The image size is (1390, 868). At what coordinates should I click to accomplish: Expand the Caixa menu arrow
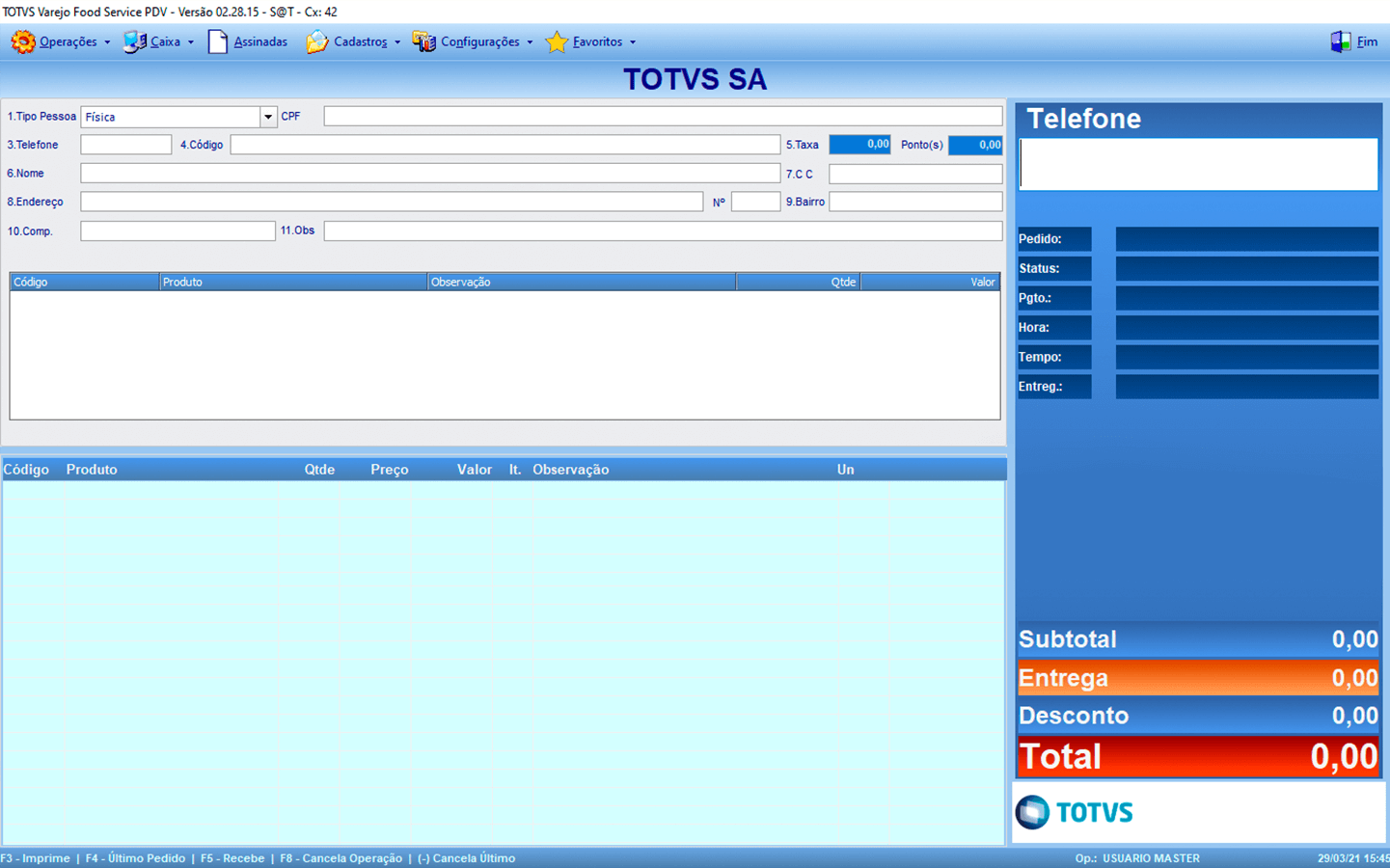[x=191, y=42]
